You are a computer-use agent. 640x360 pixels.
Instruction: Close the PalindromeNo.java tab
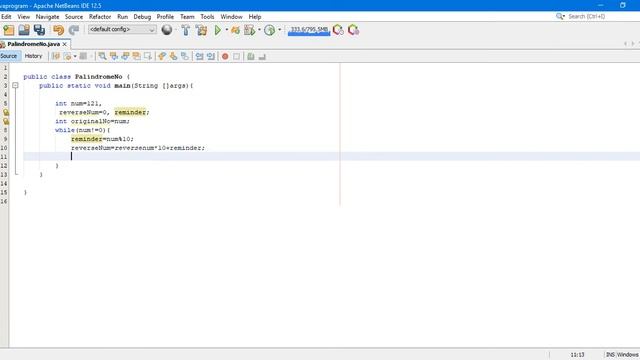[64, 44]
